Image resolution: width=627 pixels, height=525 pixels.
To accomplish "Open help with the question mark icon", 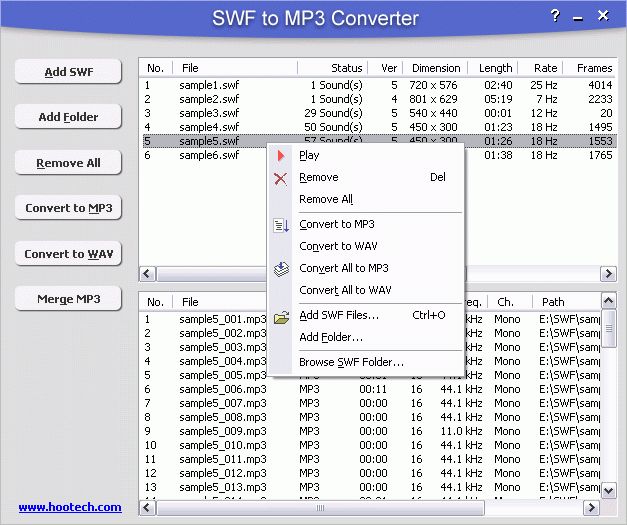I will pyautogui.click(x=555, y=16).
